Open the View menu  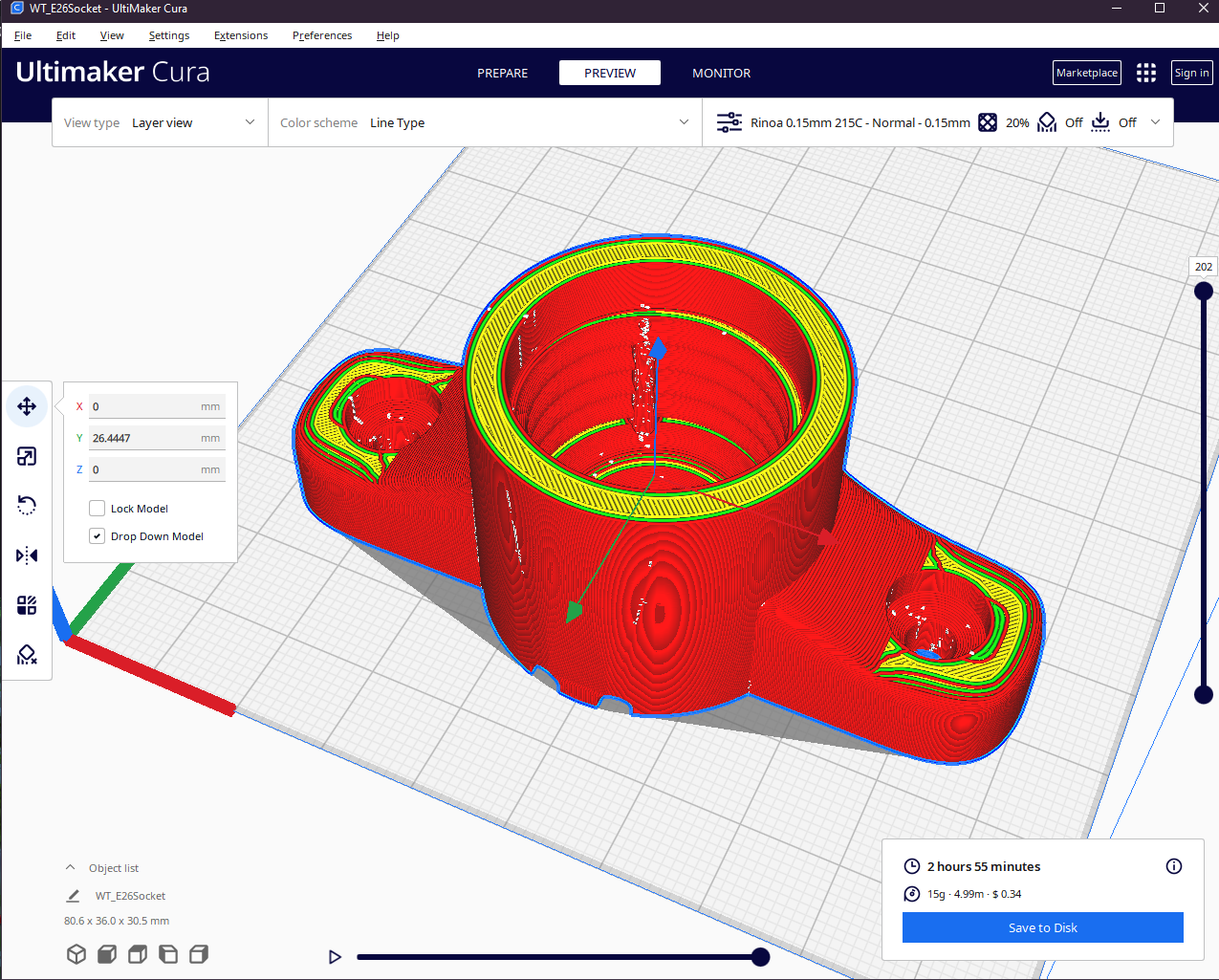pos(112,35)
